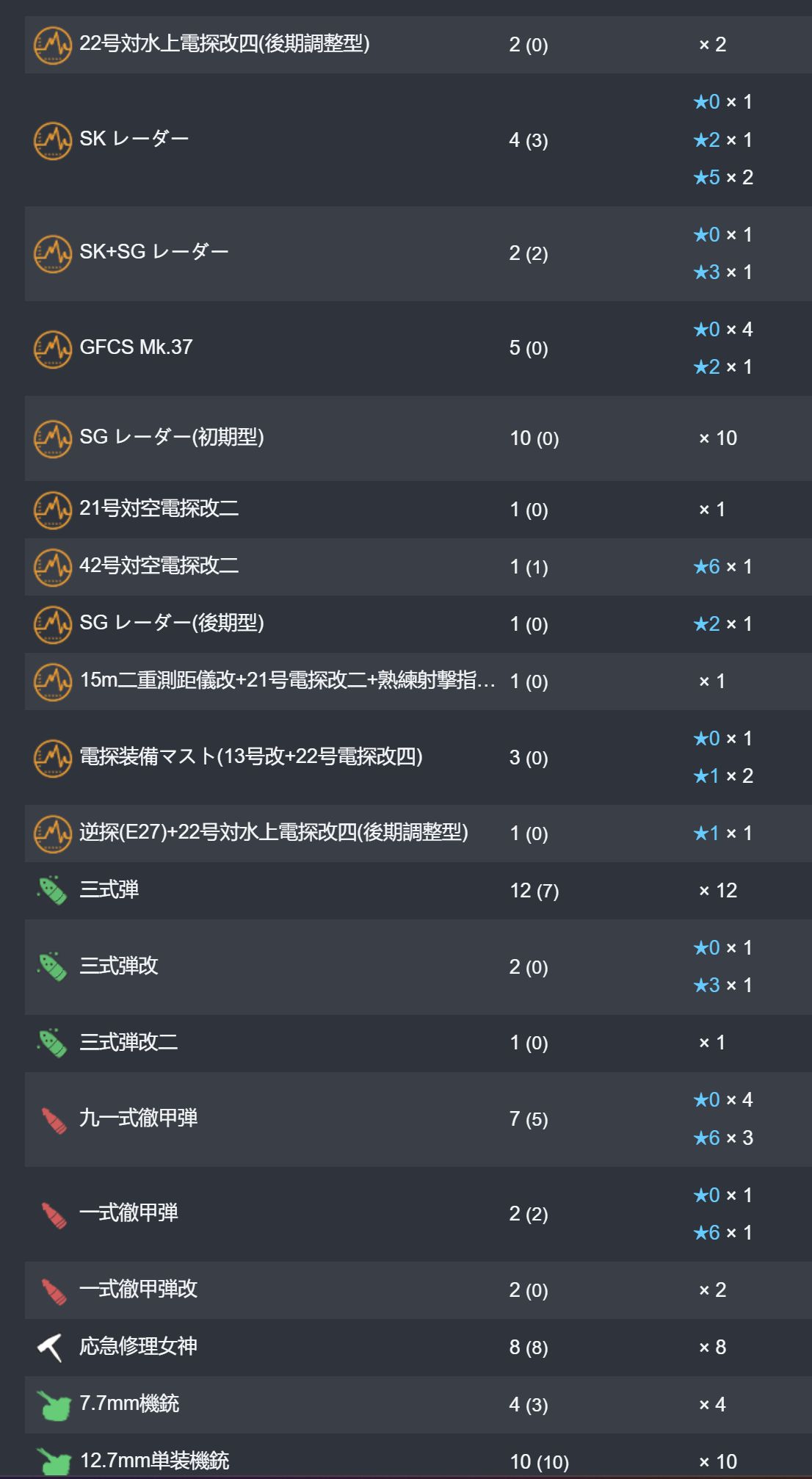This screenshot has width=812, height=1479.
Task: Select the SK+SG レーダー equipment name
Action: coord(154,252)
